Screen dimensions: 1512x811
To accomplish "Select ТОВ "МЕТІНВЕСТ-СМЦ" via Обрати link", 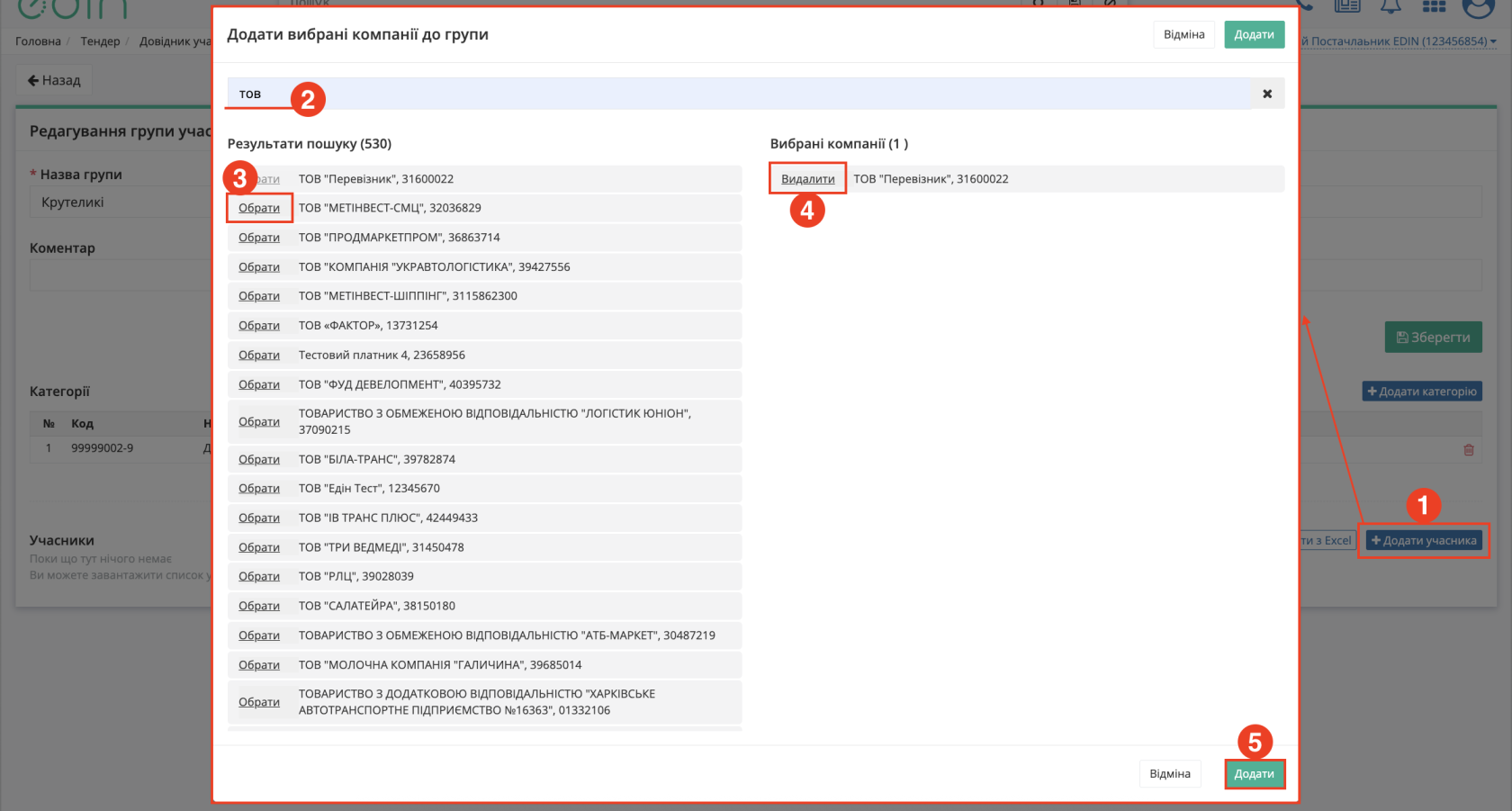I will click(259, 208).
